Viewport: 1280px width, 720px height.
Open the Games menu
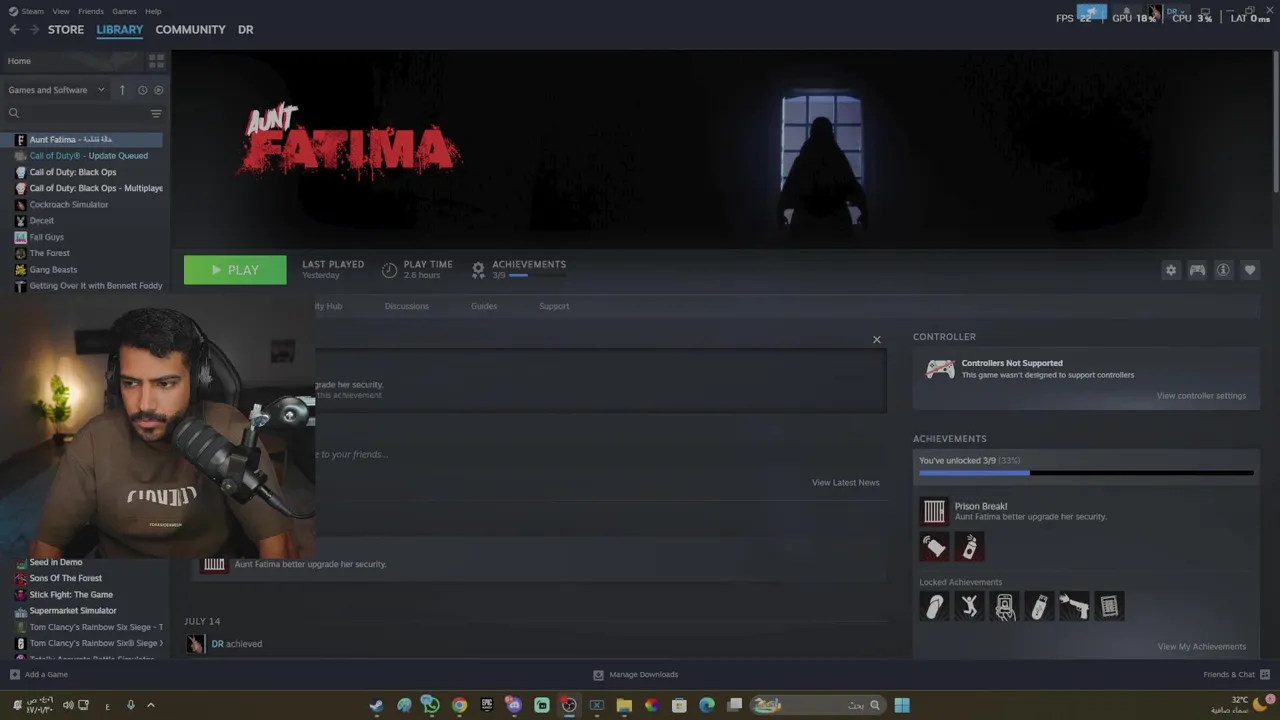click(x=124, y=11)
